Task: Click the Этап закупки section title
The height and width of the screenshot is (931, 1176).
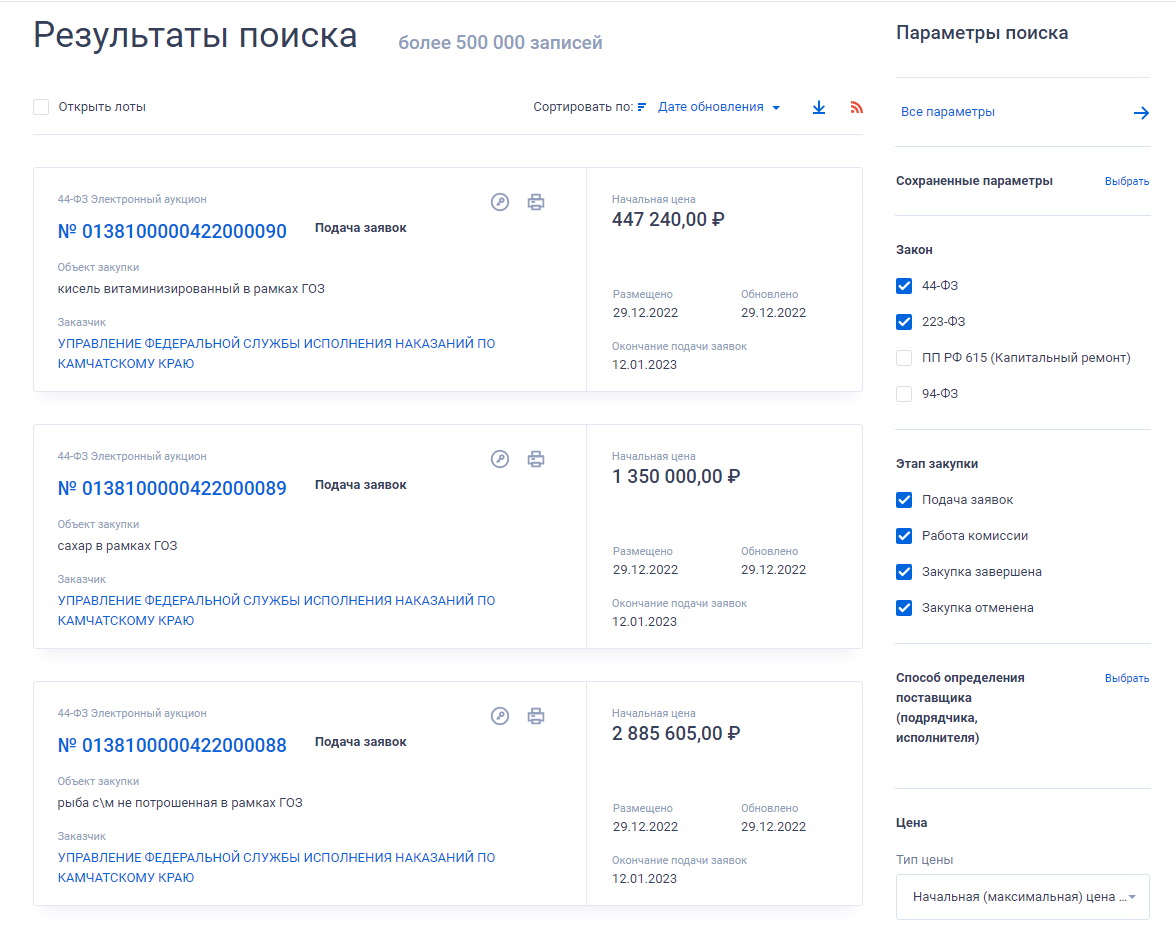Action: coord(937,464)
